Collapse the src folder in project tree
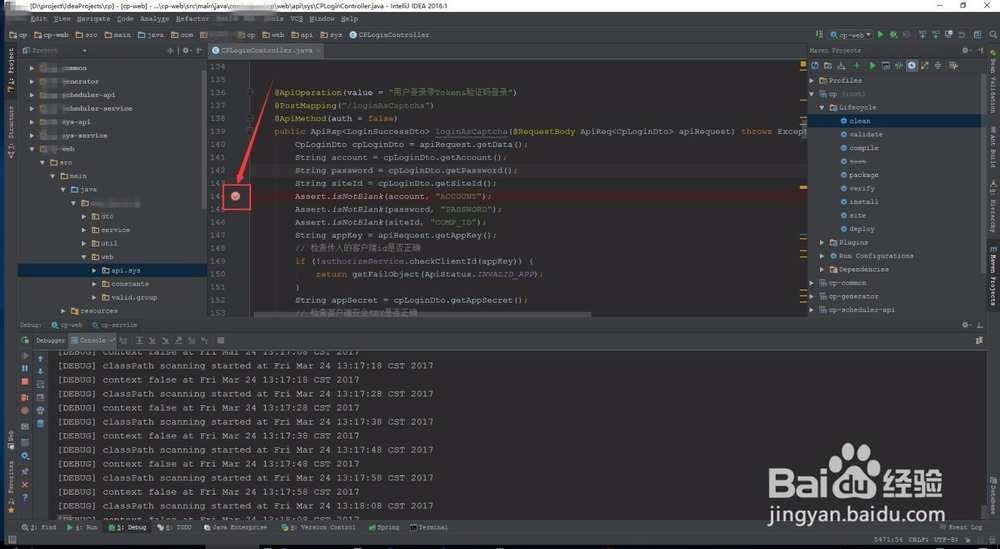The width and height of the screenshot is (1000, 549). tap(42, 163)
